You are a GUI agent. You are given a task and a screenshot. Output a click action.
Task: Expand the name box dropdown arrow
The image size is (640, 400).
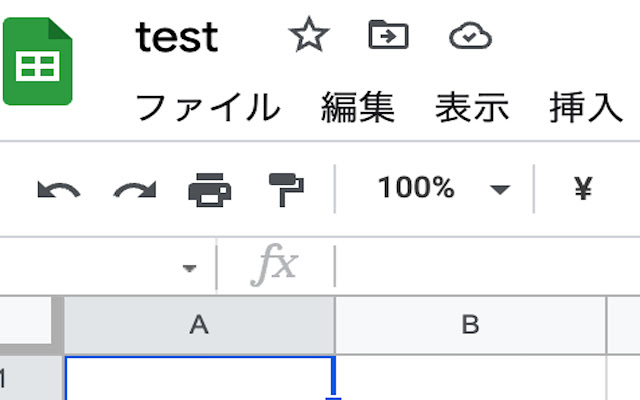point(189,268)
